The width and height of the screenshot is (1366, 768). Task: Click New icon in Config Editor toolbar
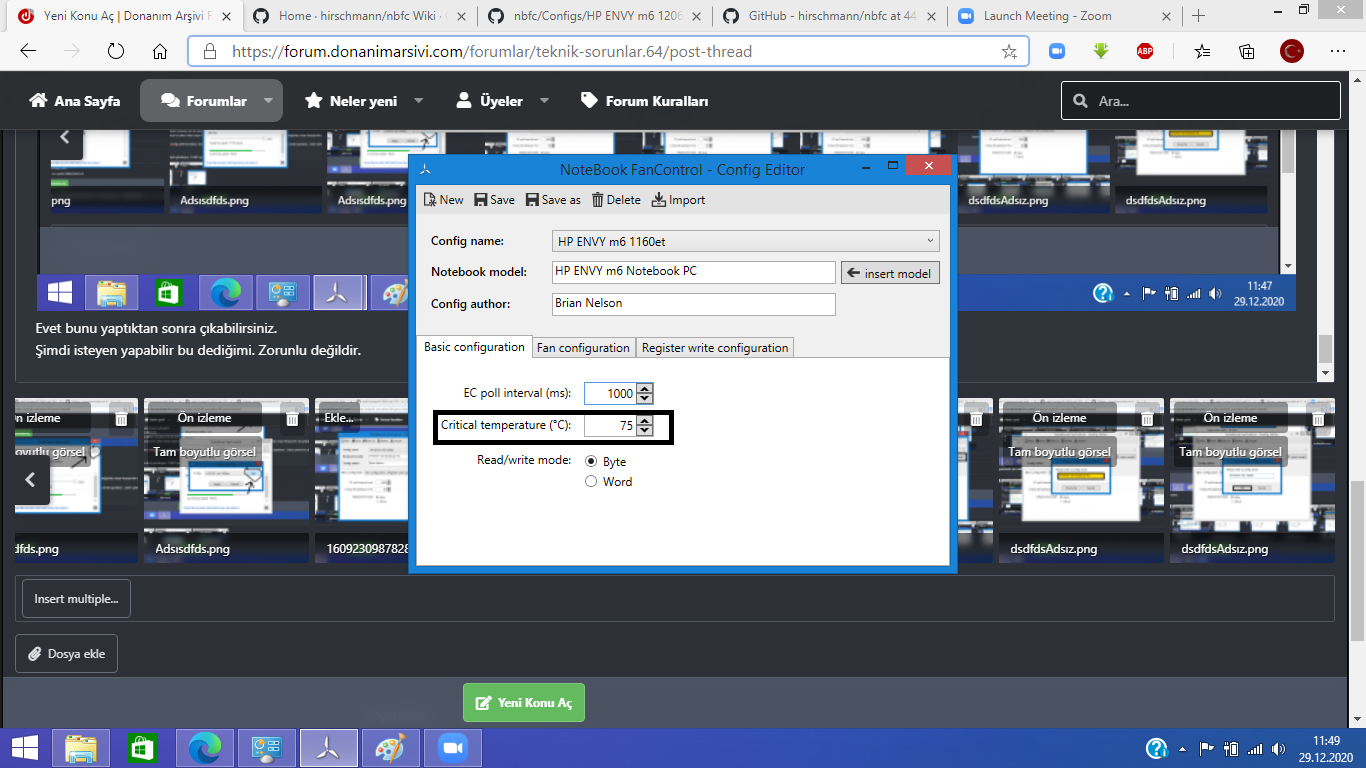[444, 200]
